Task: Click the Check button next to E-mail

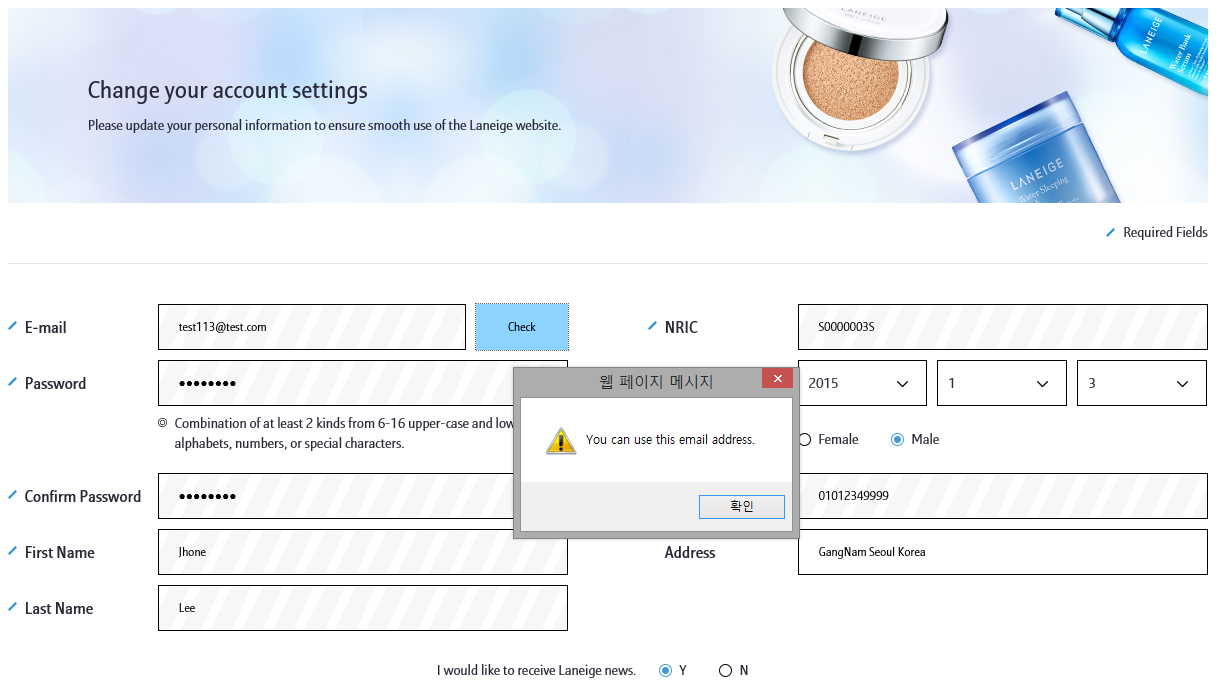Action: pos(522,327)
